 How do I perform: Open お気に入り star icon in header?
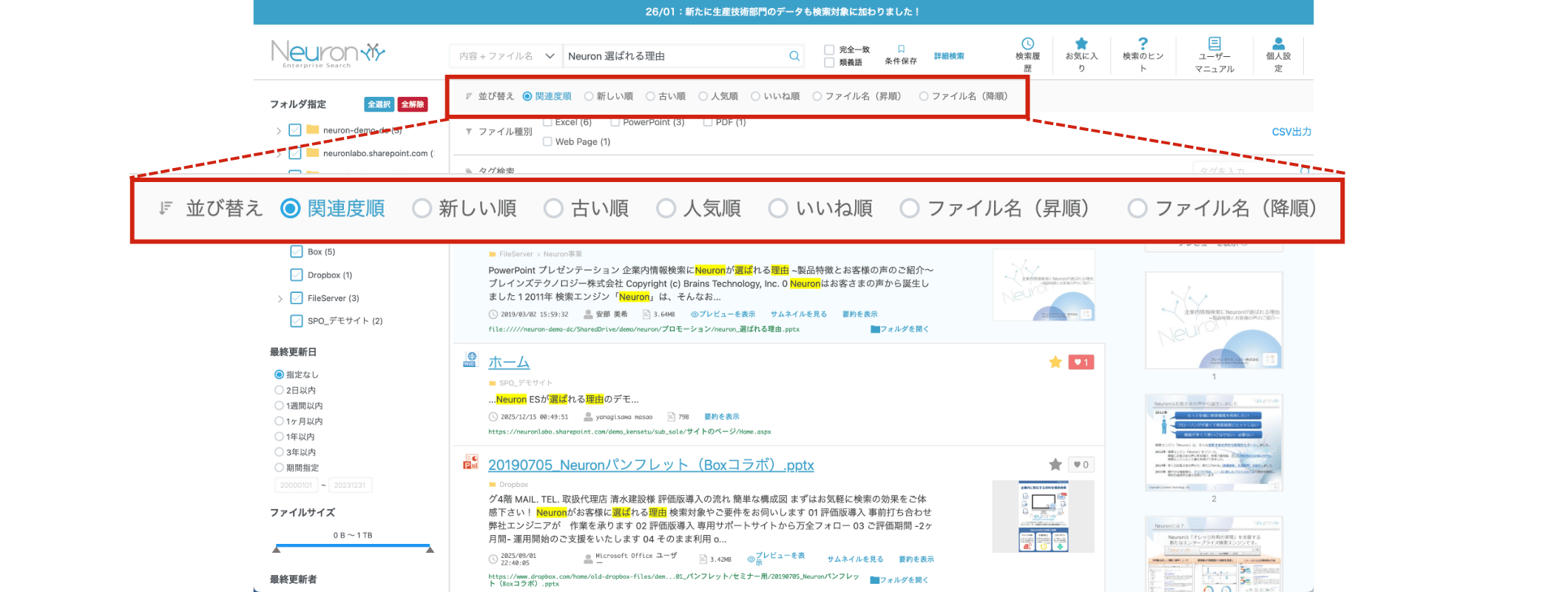pos(1081,44)
